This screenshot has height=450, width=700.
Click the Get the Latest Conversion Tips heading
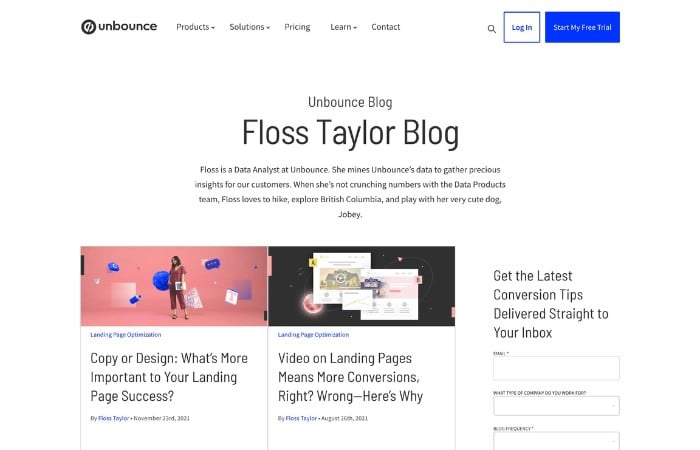[551, 304]
